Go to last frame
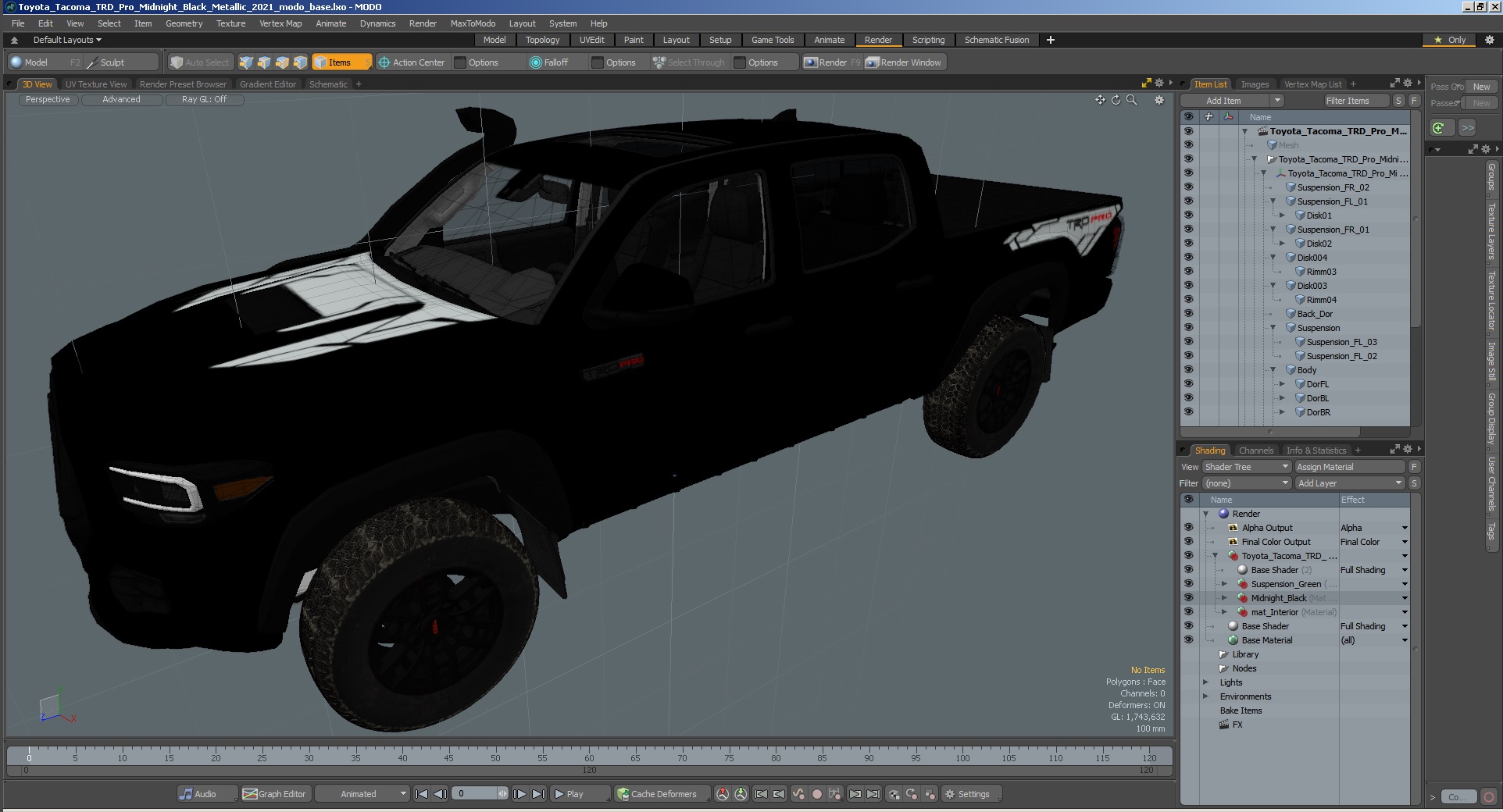1503x812 pixels. coord(538,794)
